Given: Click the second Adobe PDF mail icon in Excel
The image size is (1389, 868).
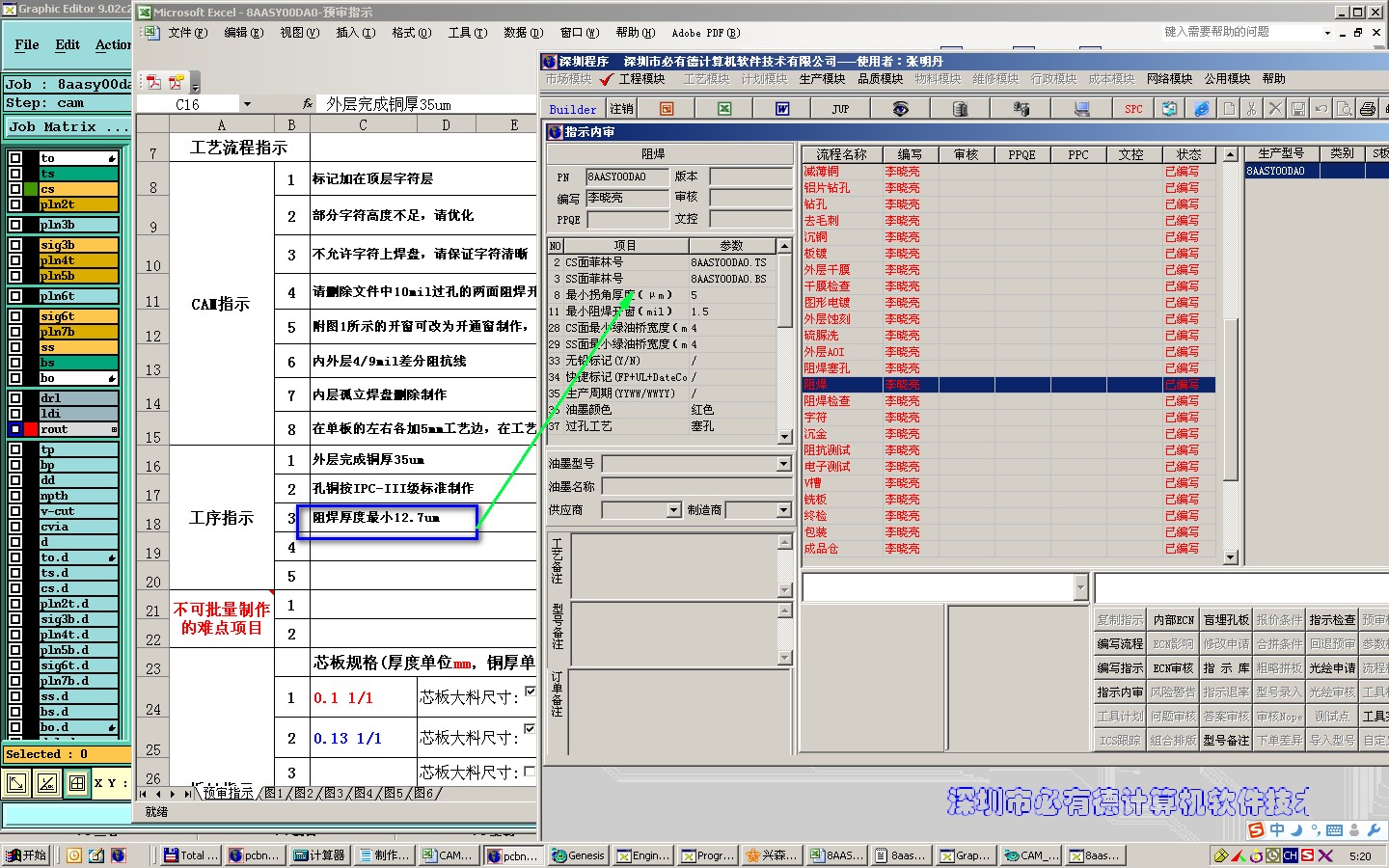Looking at the screenshot, I should click(176, 82).
